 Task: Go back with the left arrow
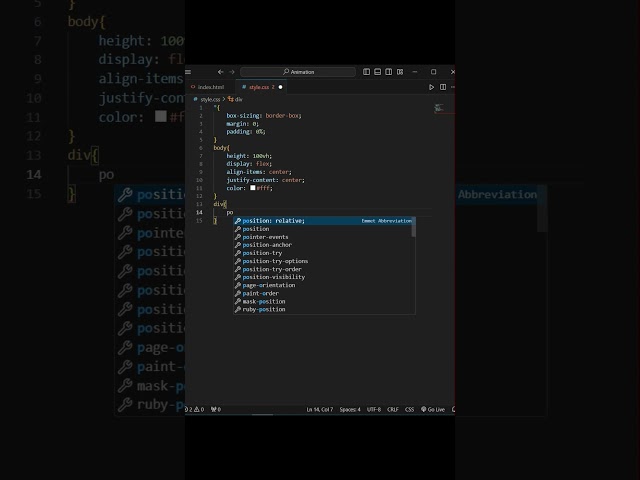pos(220,72)
